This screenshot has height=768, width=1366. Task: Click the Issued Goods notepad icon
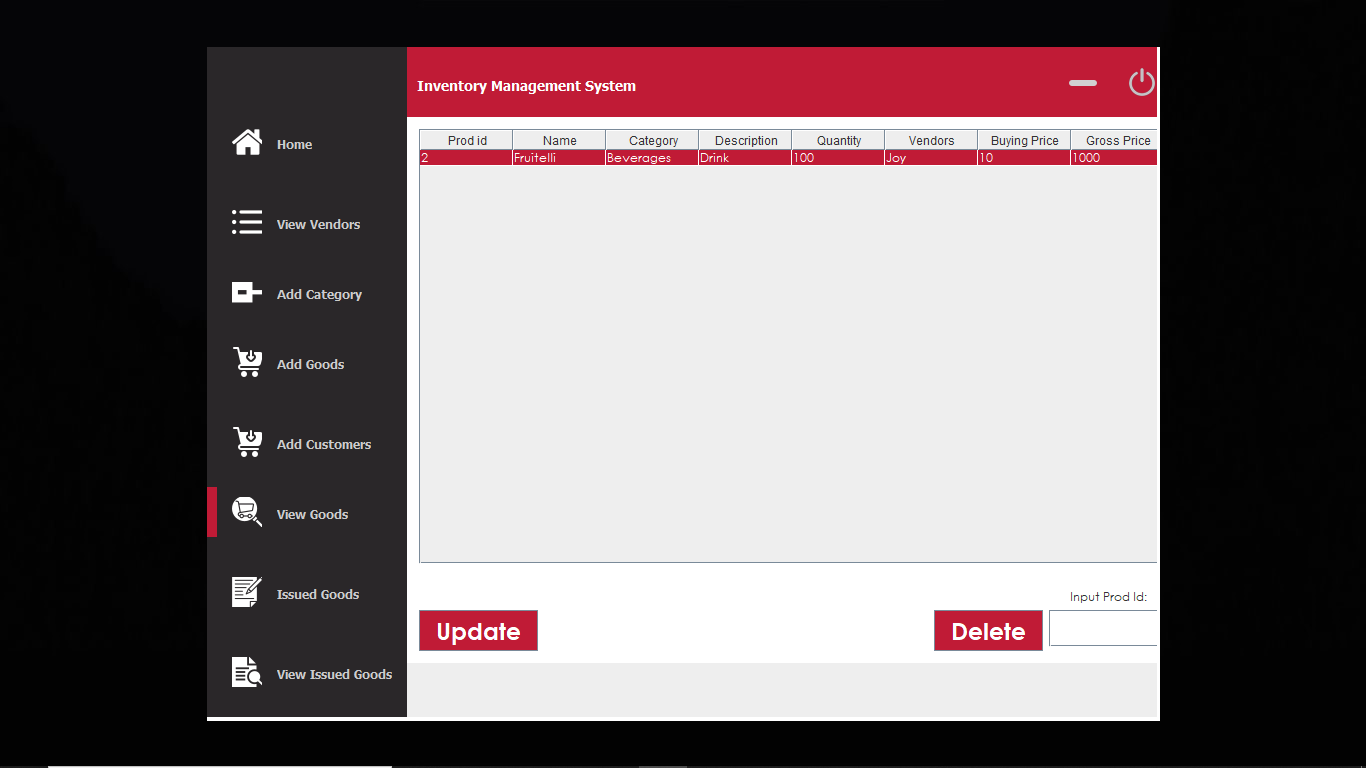pyautogui.click(x=247, y=592)
